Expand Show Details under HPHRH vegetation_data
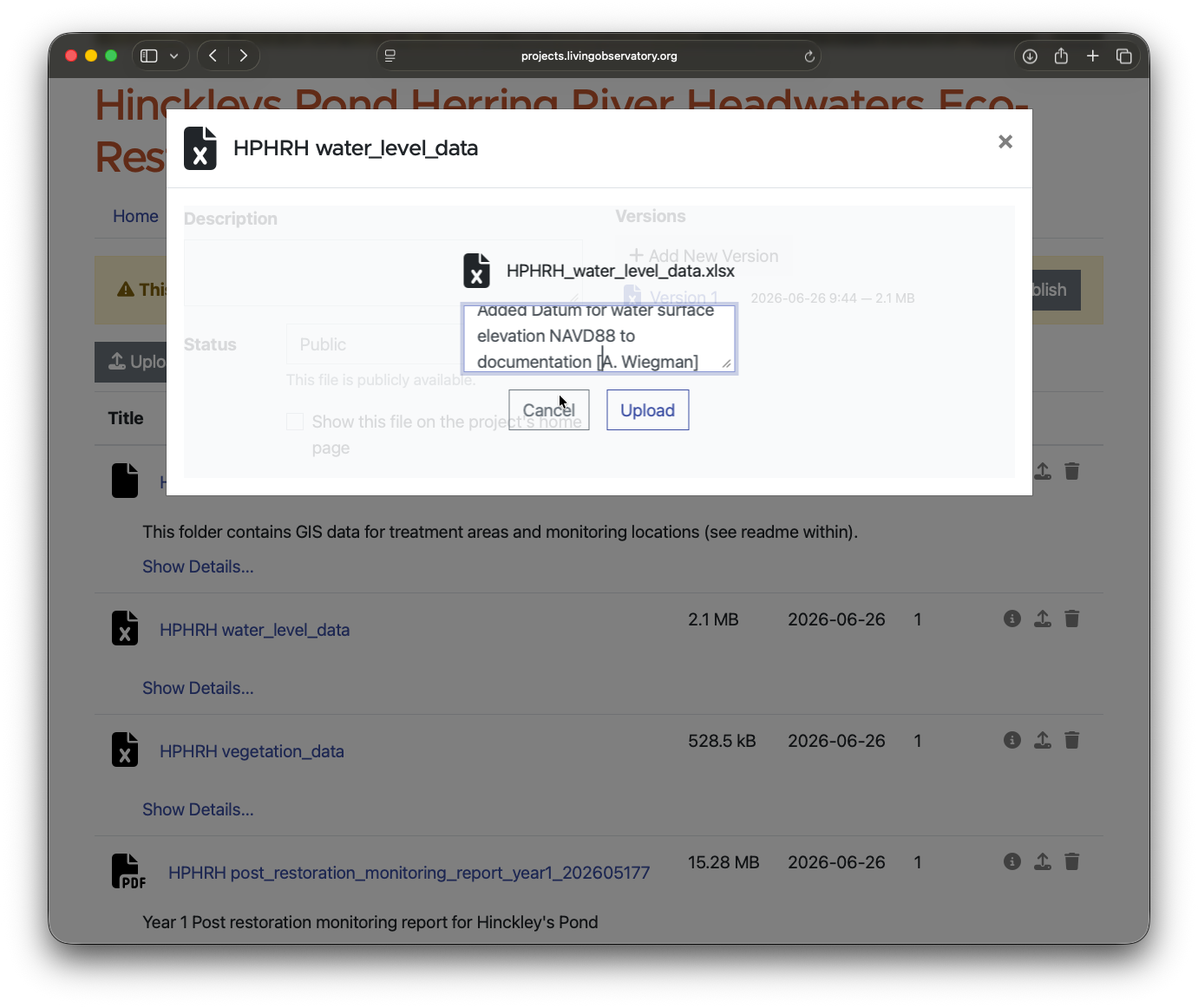 [x=198, y=809]
